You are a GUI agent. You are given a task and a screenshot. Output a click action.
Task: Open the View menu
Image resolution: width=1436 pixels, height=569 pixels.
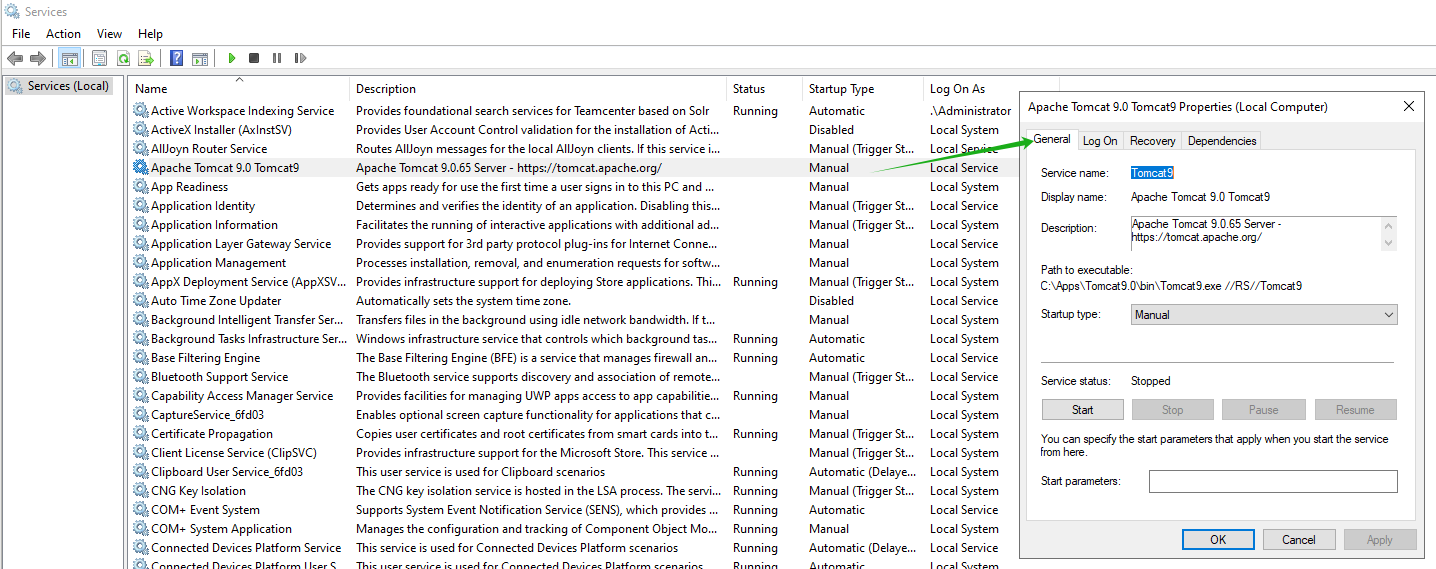[x=110, y=34]
